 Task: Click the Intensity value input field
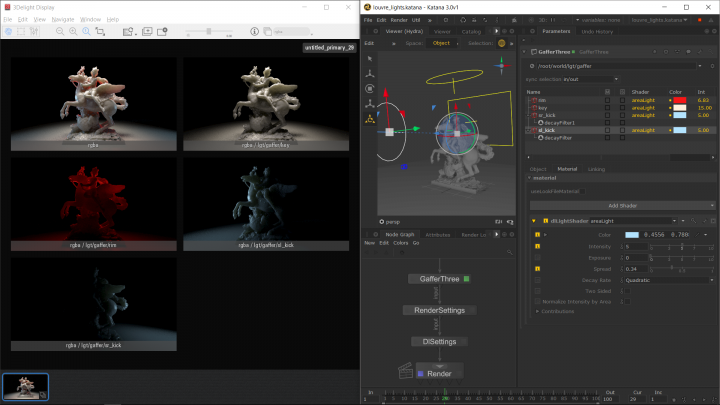pos(638,246)
